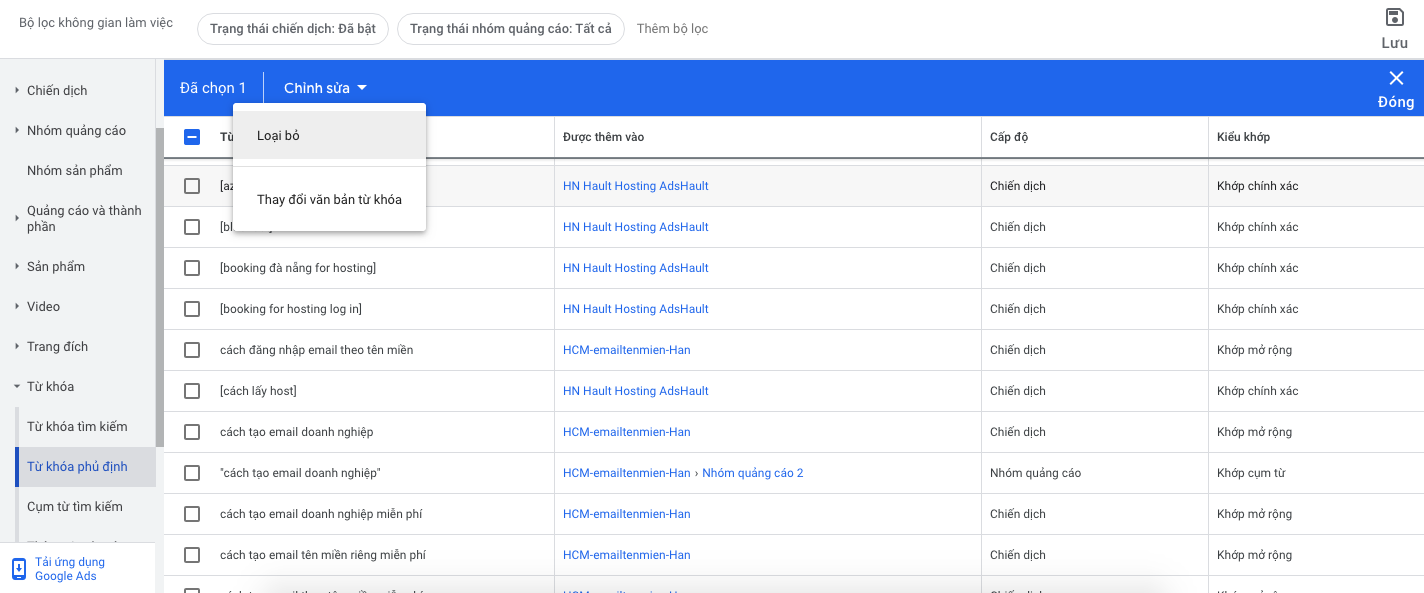Open HCM-emailtenmien-Han link in cách đăng nhập row
Screen dimensions: 1424x593
tap(627, 350)
